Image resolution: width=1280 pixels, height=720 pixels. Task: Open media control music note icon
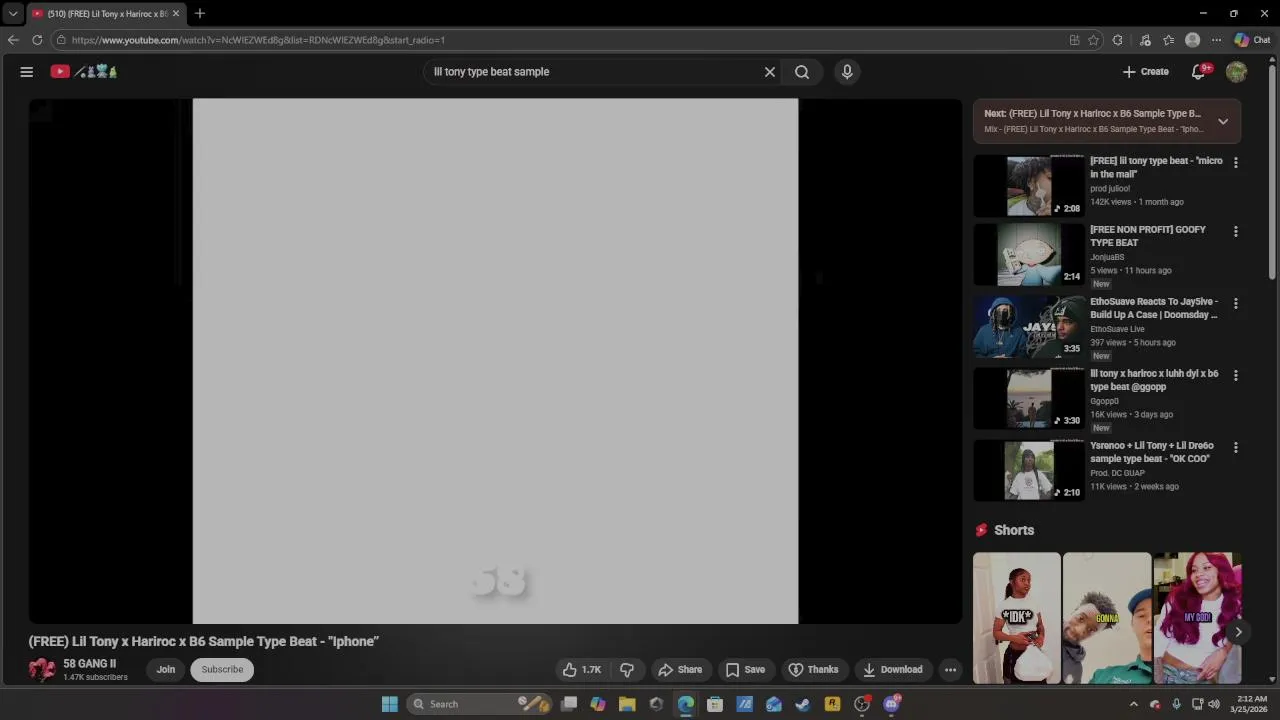point(1145,40)
